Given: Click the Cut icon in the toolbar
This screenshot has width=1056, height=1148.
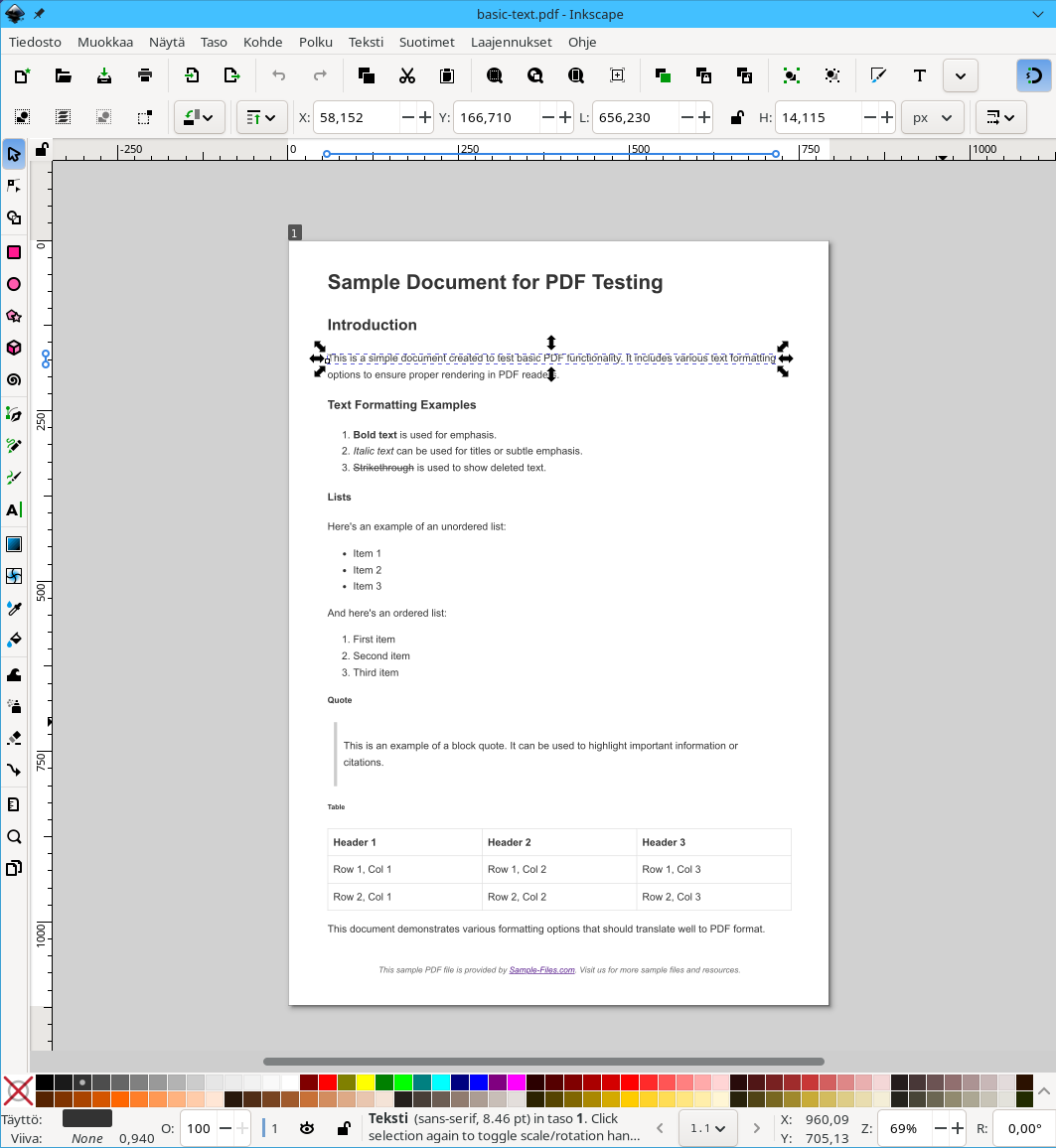Looking at the screenshot, I should pos(408,74).
